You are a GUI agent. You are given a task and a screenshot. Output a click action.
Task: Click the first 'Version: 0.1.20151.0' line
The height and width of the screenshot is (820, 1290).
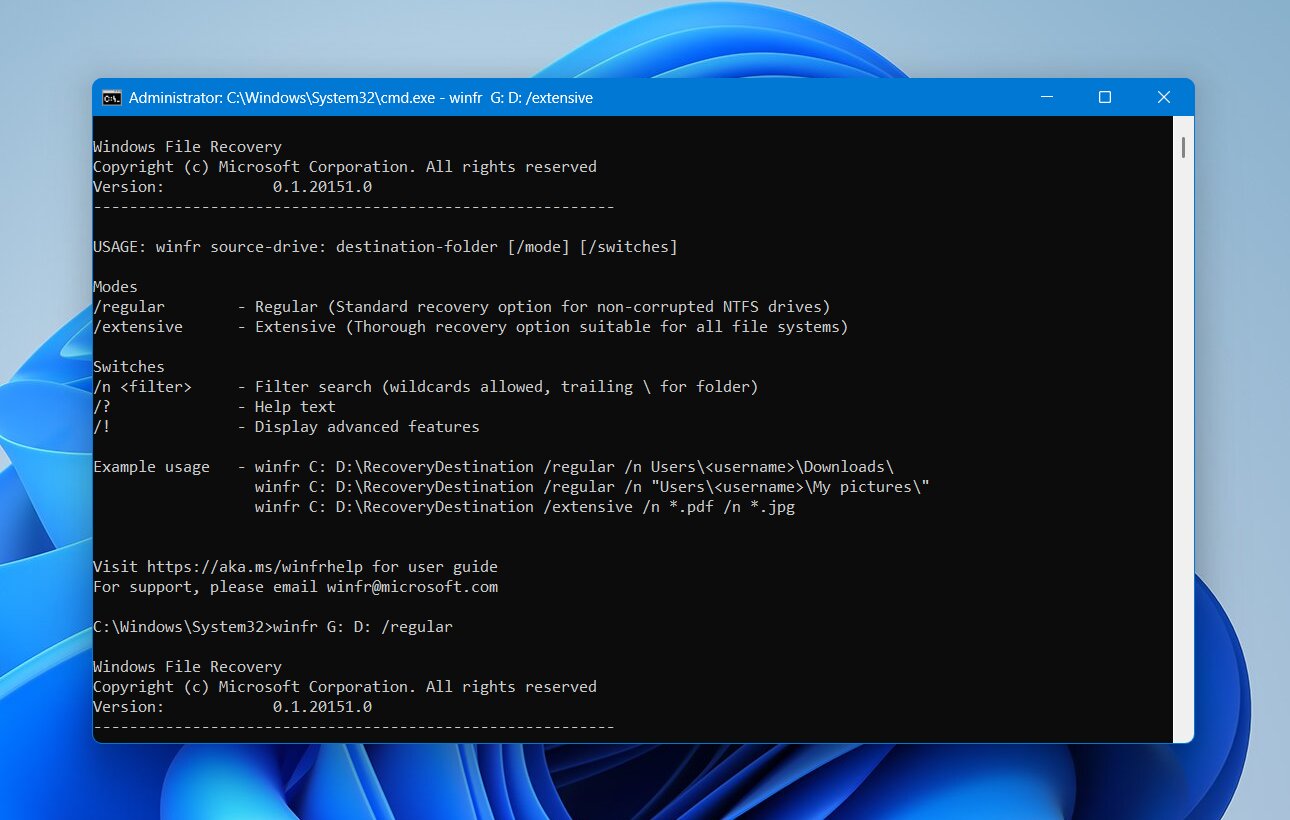[232, 187]
